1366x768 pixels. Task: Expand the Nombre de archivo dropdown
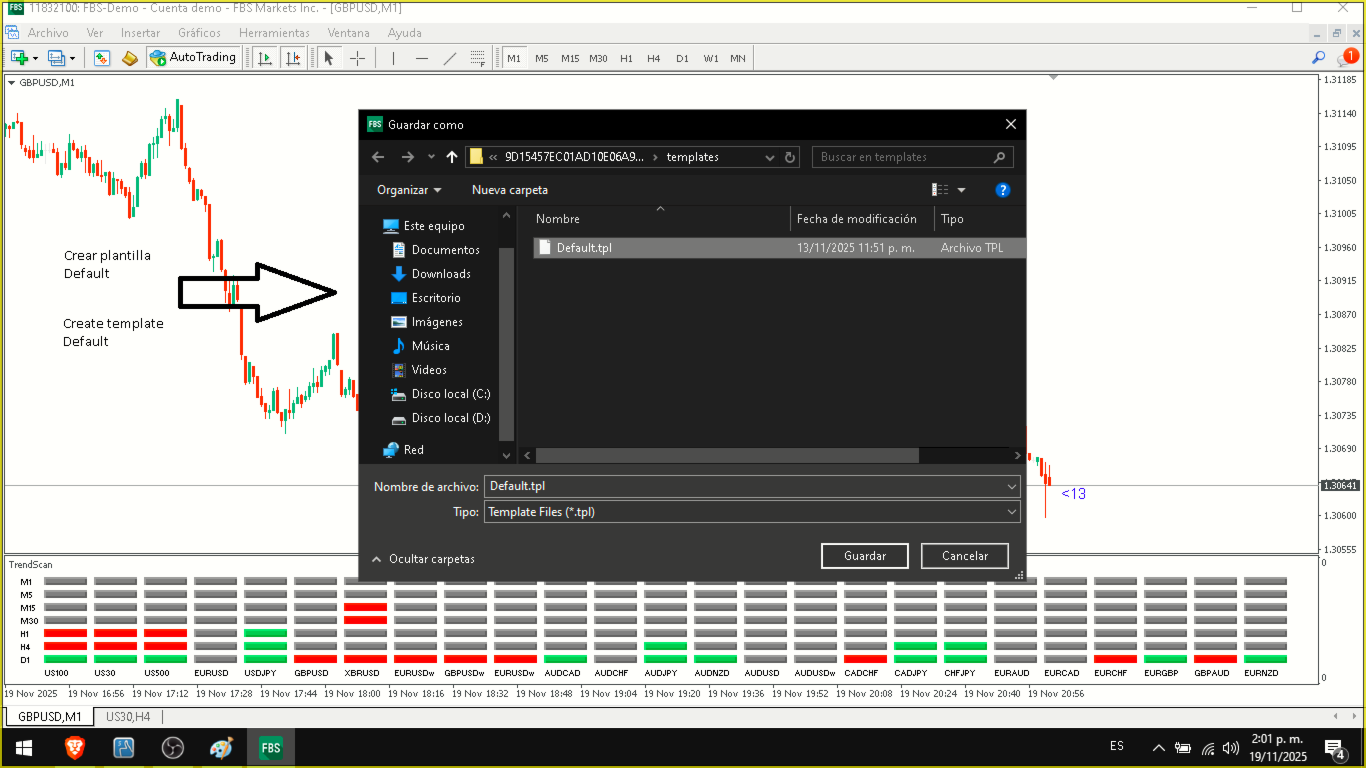[1013, 486]
